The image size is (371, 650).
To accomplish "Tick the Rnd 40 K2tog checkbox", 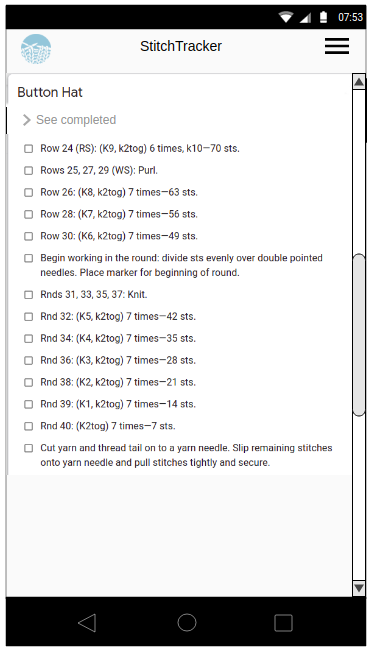I will [x=28, y=426].
